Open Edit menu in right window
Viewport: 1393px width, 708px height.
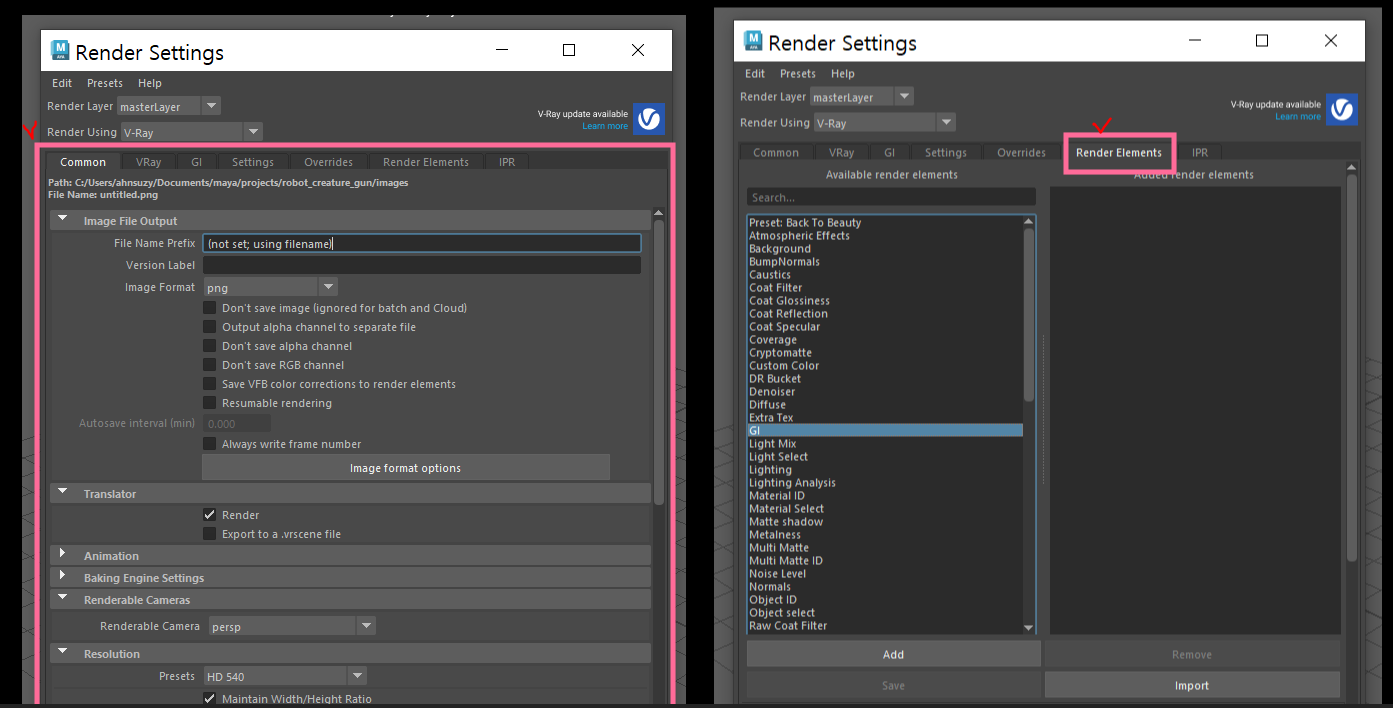pyautogui.click(x=755, y=74)
